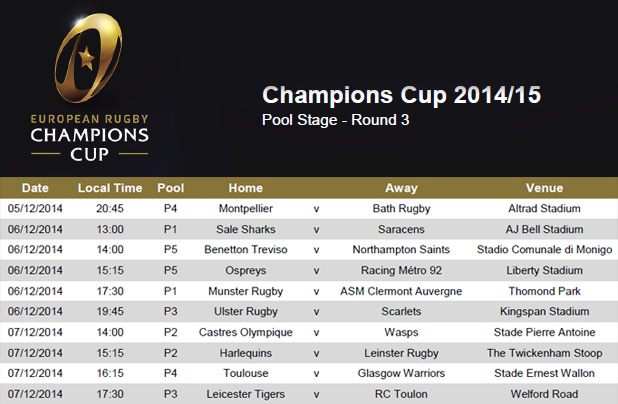Click the Champions Cup 2014/15 title
Image resolution: width=618 pixels, height=404 pixels.
[401, 96]
